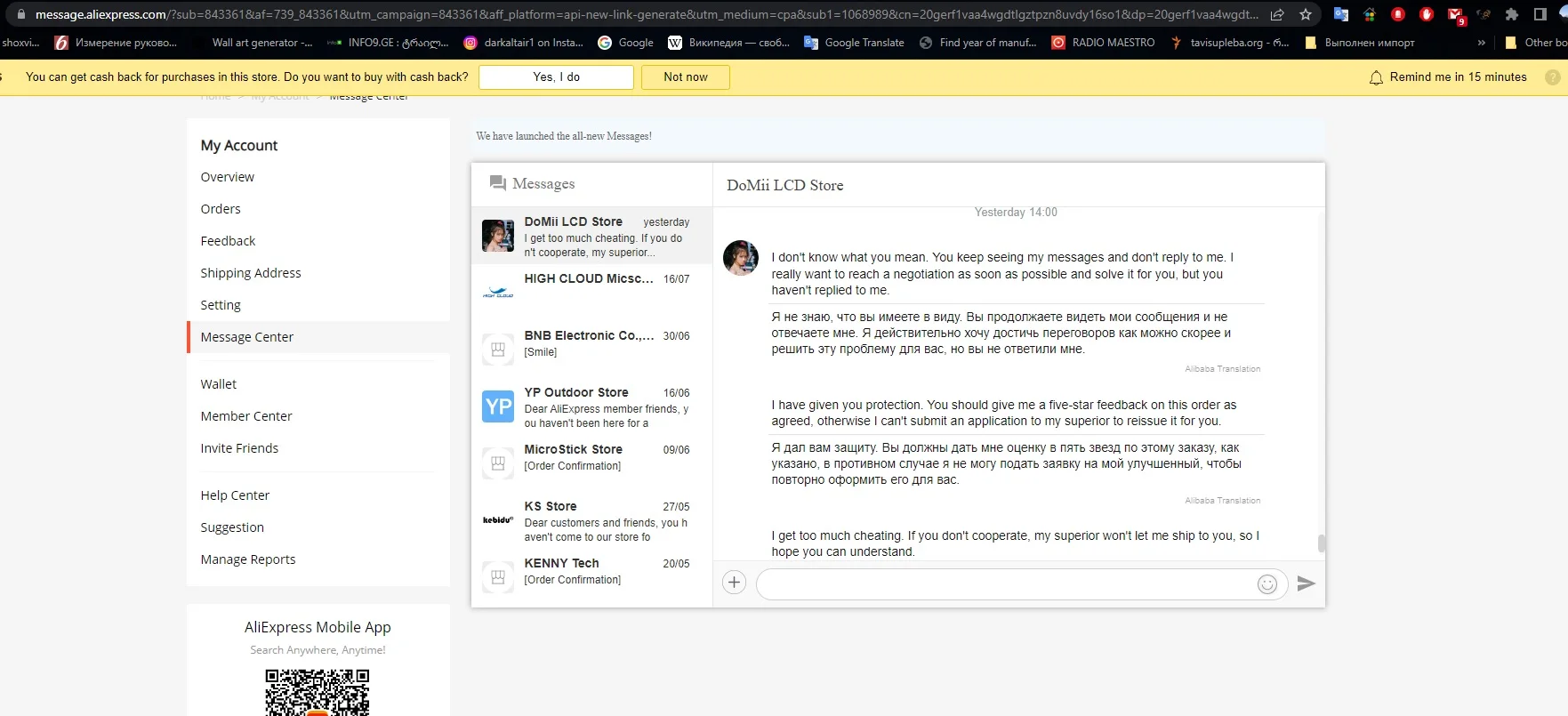The width and height of the screenshot is (1568, 716).
Task: Open the Gmail checker extension with badge 9
Action: 1456,15
